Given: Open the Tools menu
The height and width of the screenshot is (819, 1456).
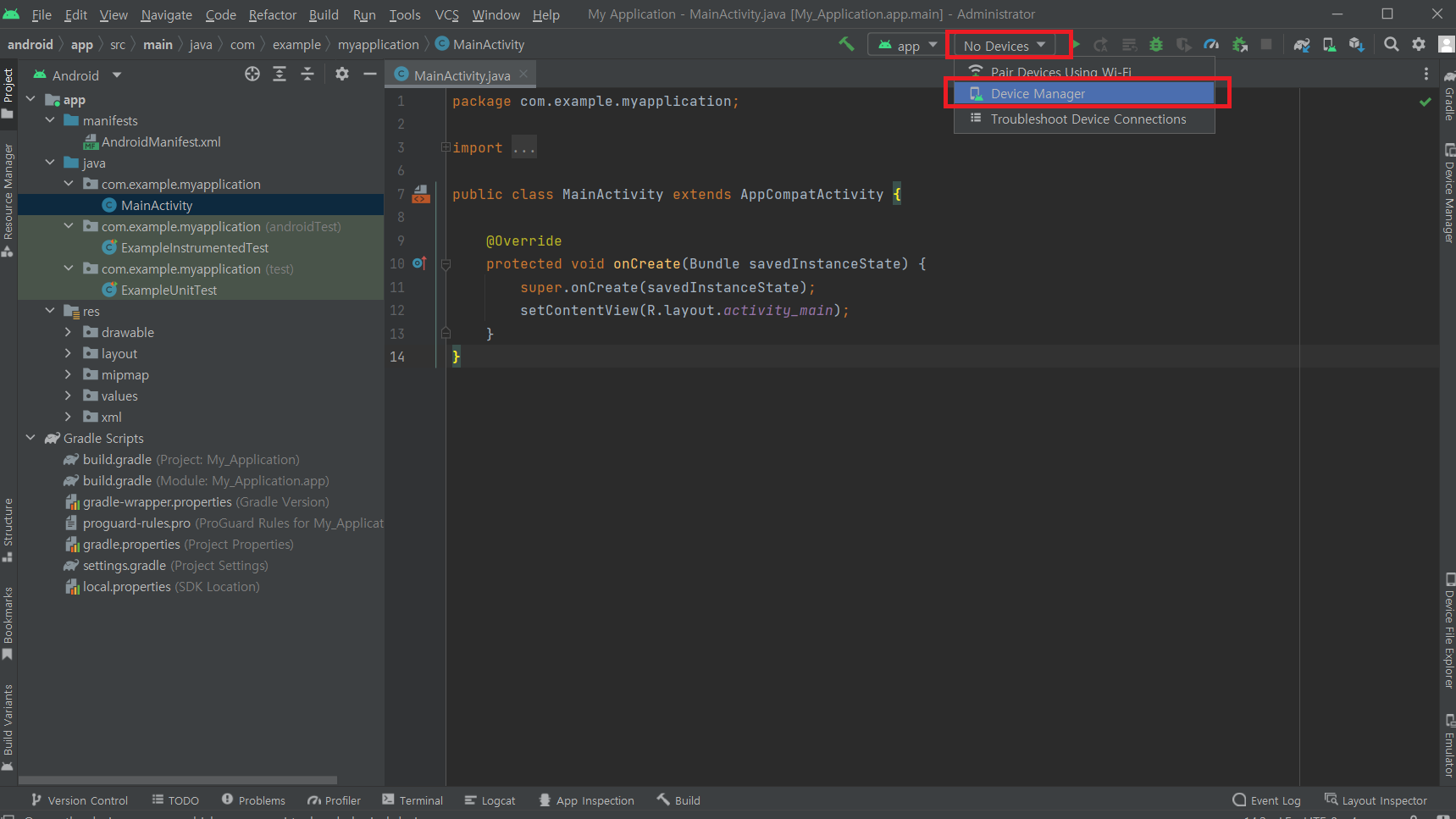Looking at the screenshot, I should click(405, 14).
